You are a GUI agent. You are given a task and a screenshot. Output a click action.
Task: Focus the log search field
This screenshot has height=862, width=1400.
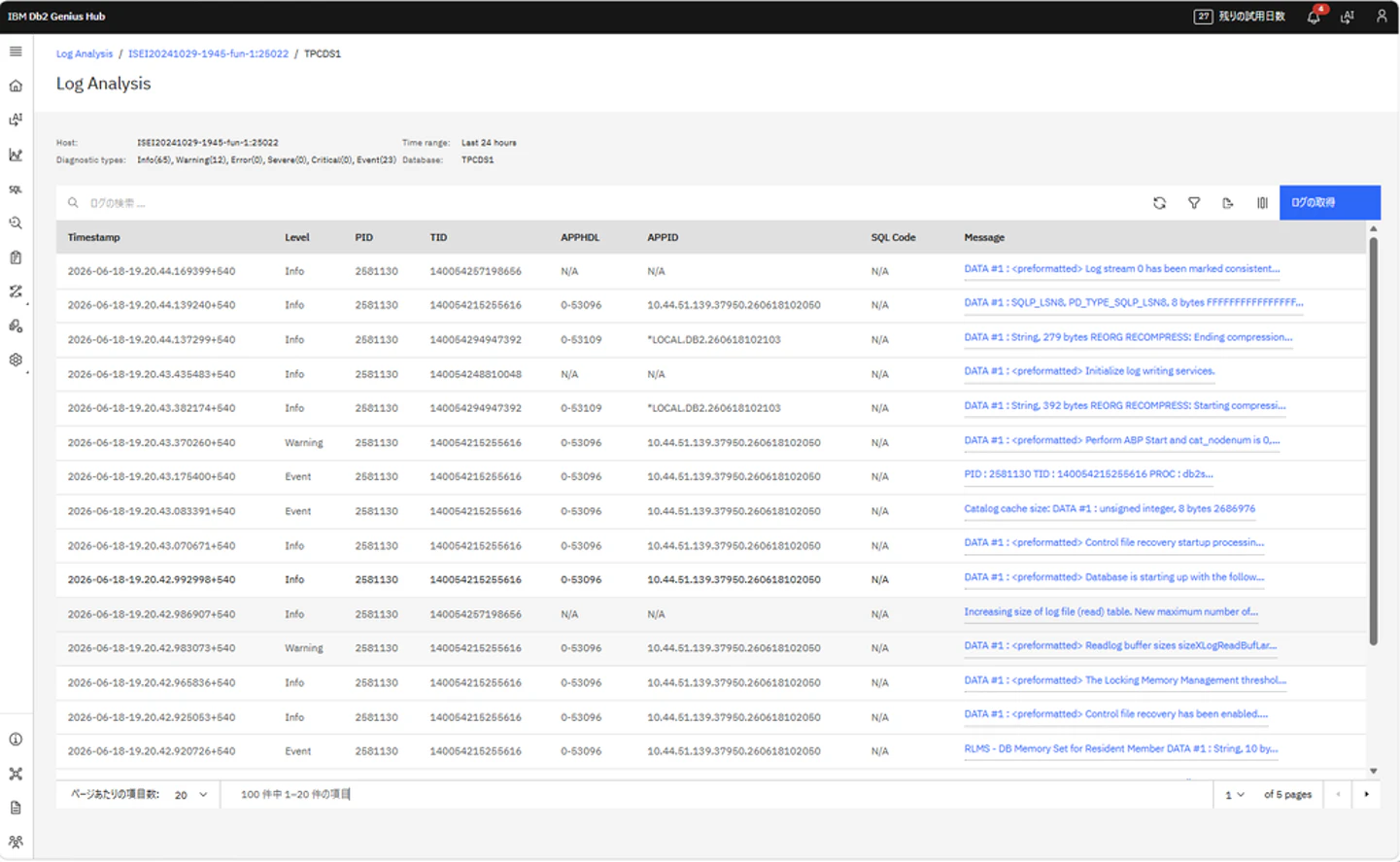tap(602, 203)
